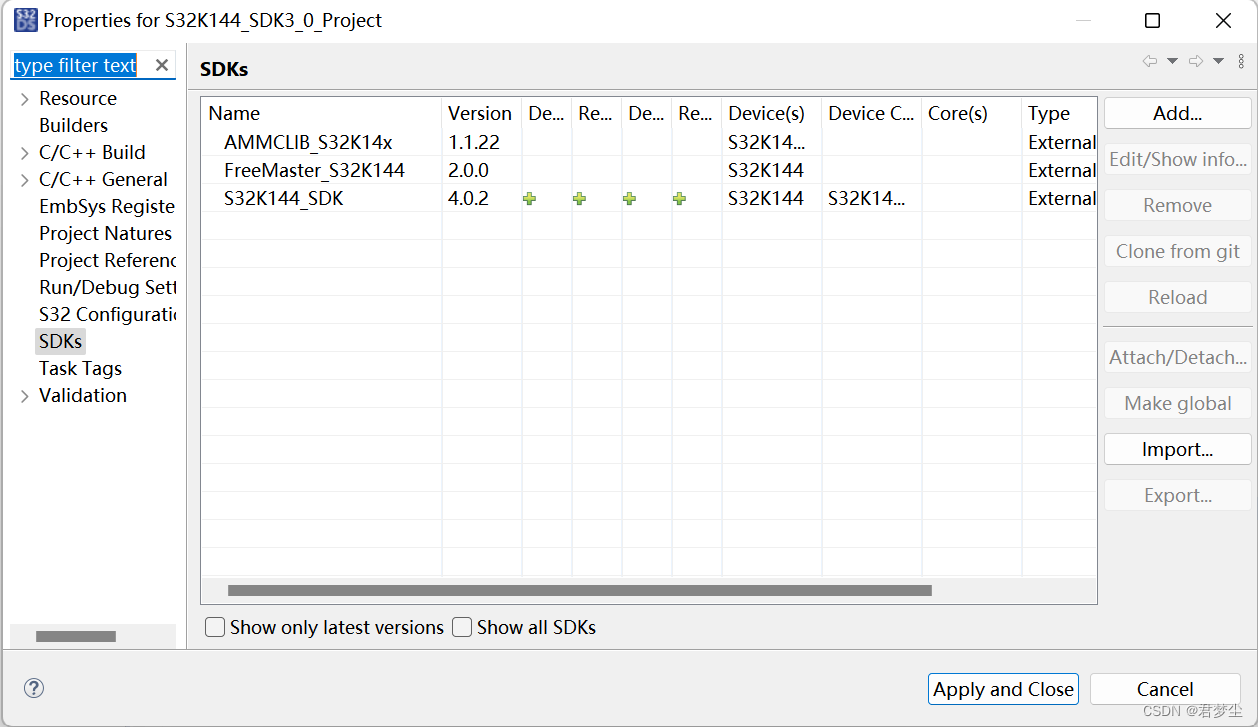Click the help question mark icon
Viewport: 1258px width, 727px height.
33,688
